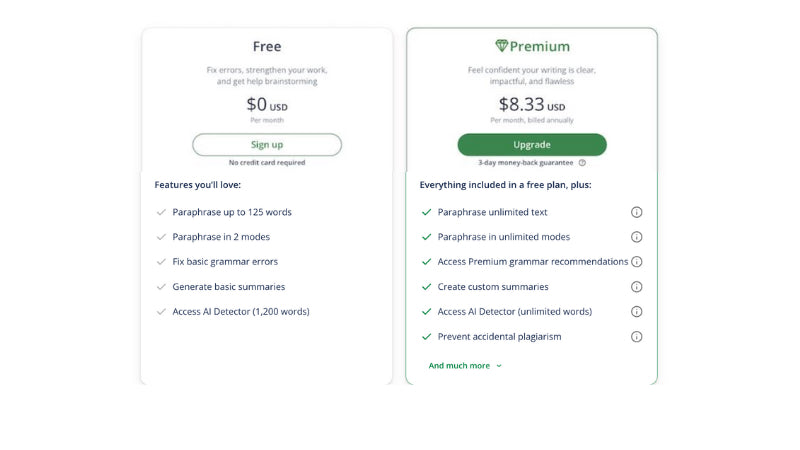Click the $8.33 USD price
Screen dimensions: 800x450
coord(532,105)
